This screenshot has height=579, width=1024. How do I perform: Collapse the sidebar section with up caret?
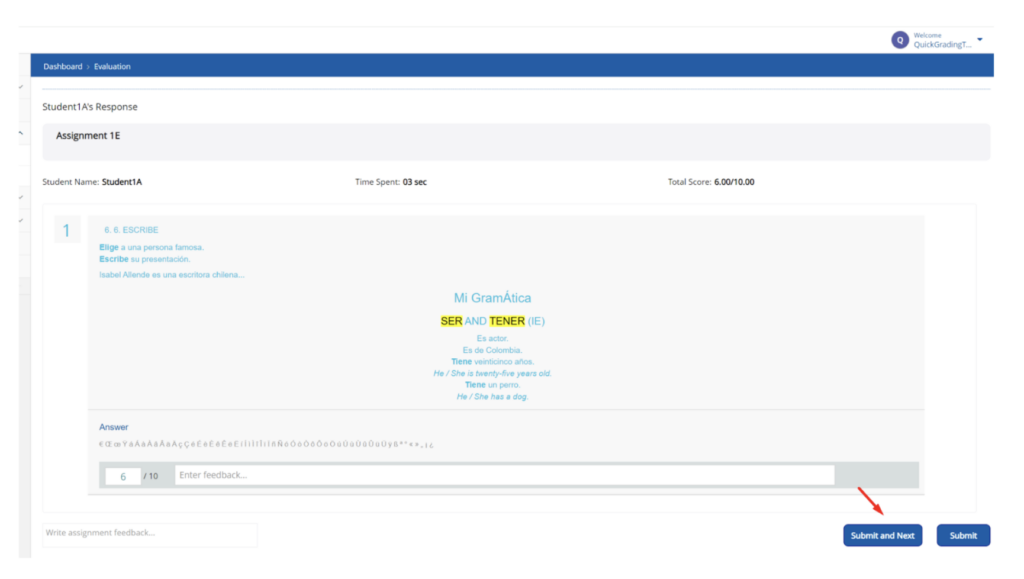(x=21, y=132)
